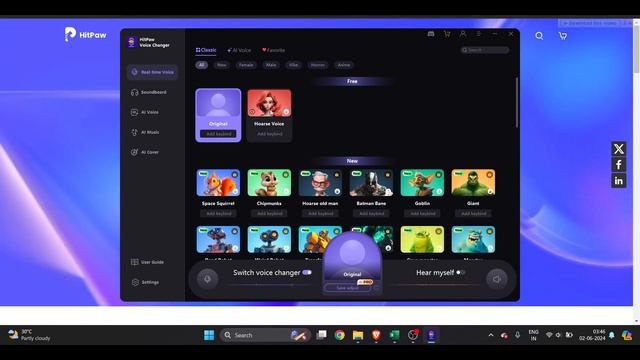
Task: Open AI Voice in the sidebar
Action: 145,112
